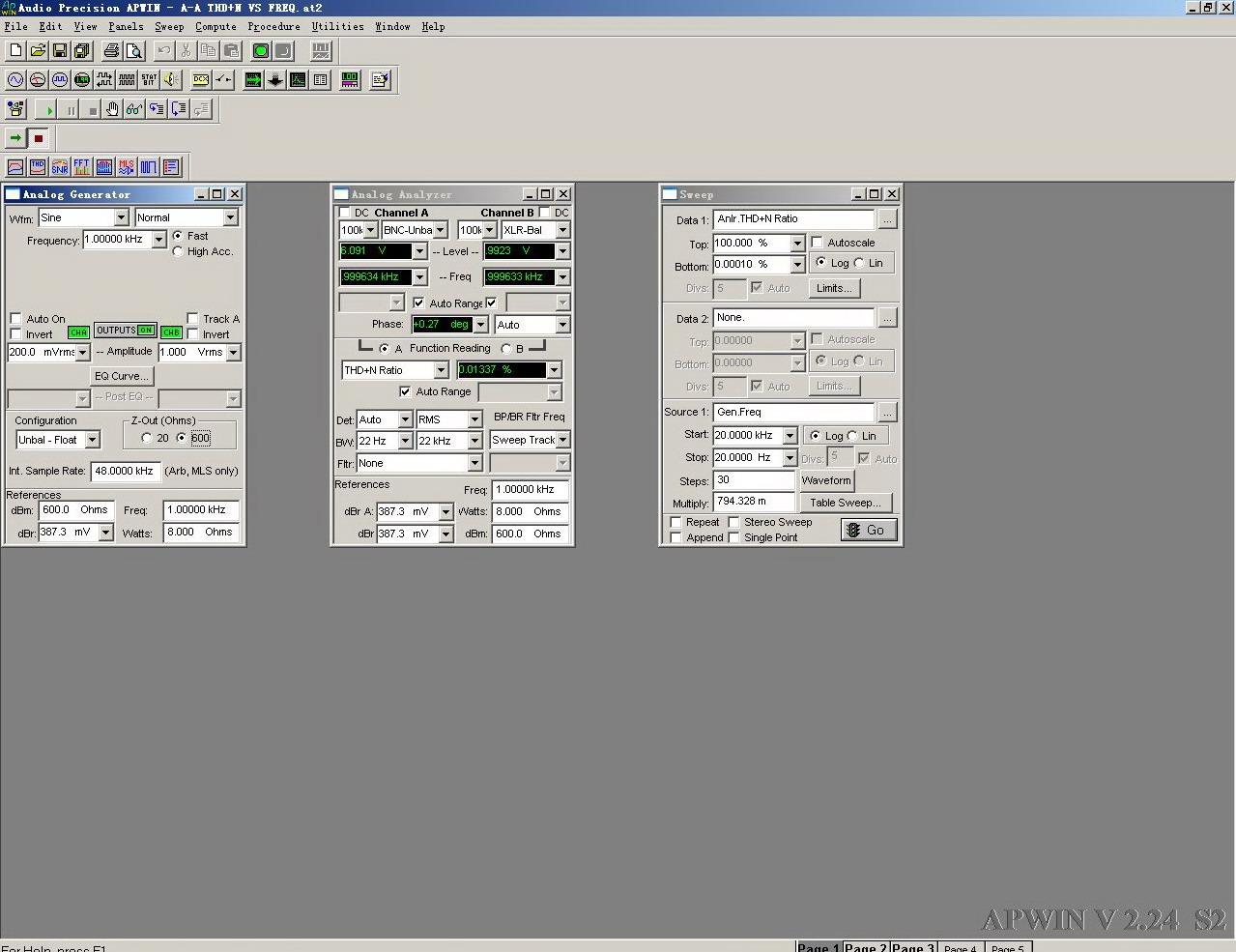The image size is (1236, 952).
Task: Open the File menu
Action: (15, 27)
